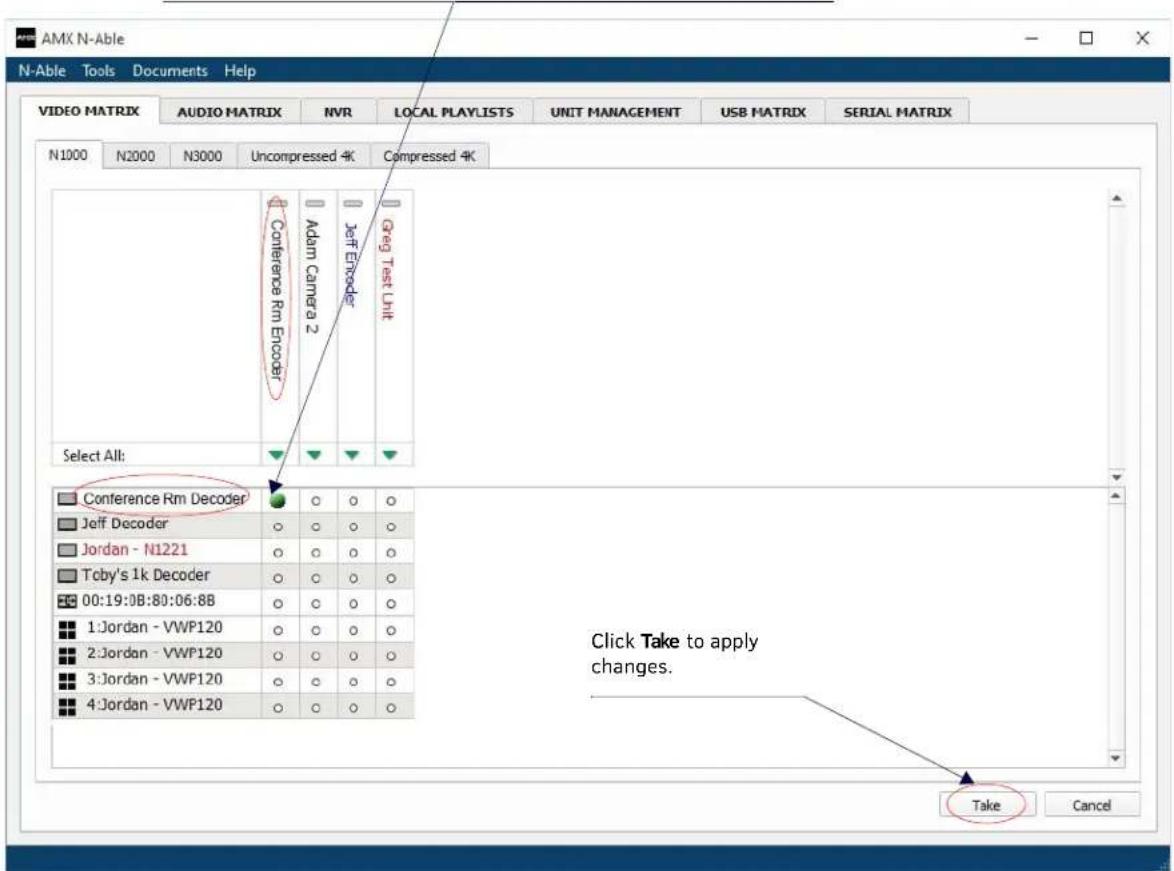Select the N3000 sub-tab
Image resolution: width=1174 pixels, height=871 pixels.
pyautogui.click(x=203, y=156)
